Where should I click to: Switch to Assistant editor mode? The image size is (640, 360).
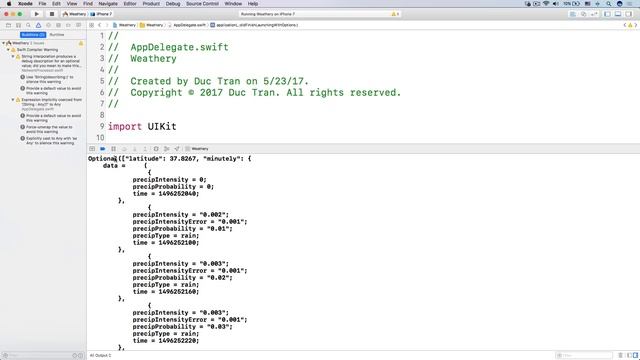[x=583, y=14]
